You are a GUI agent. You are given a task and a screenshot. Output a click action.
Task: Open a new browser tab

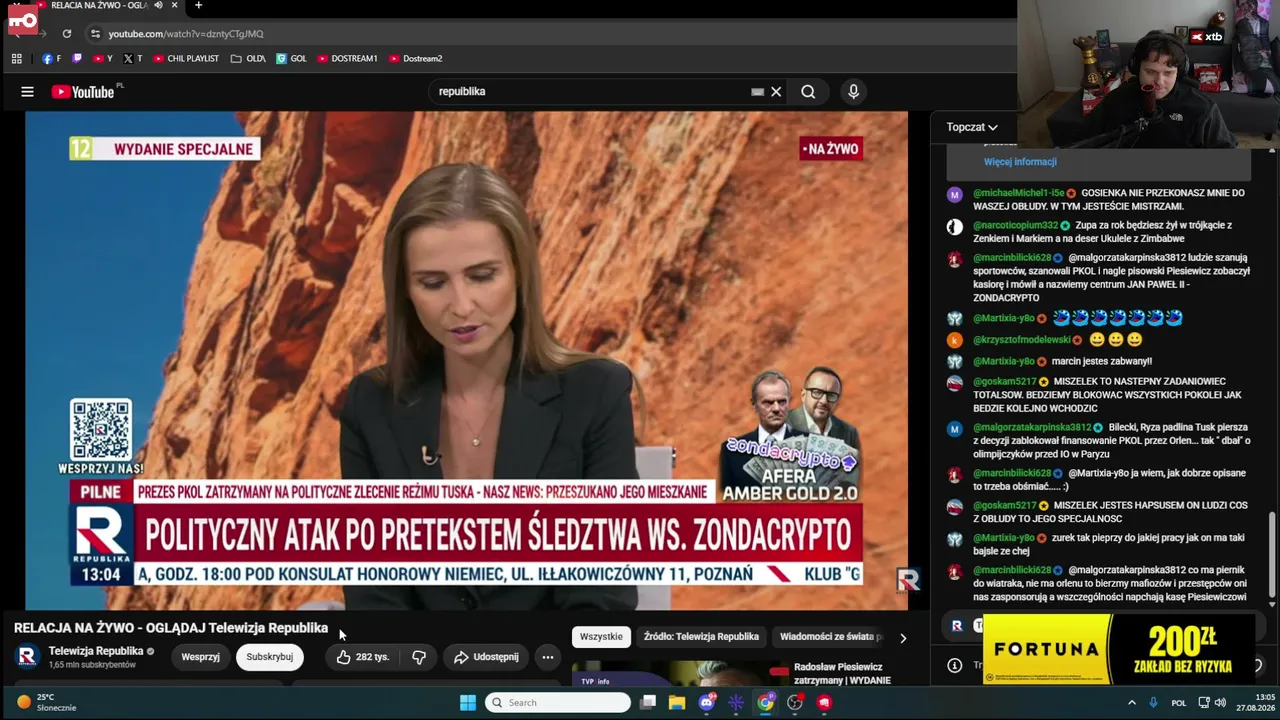pyautogui.click(x=198, y=6)
